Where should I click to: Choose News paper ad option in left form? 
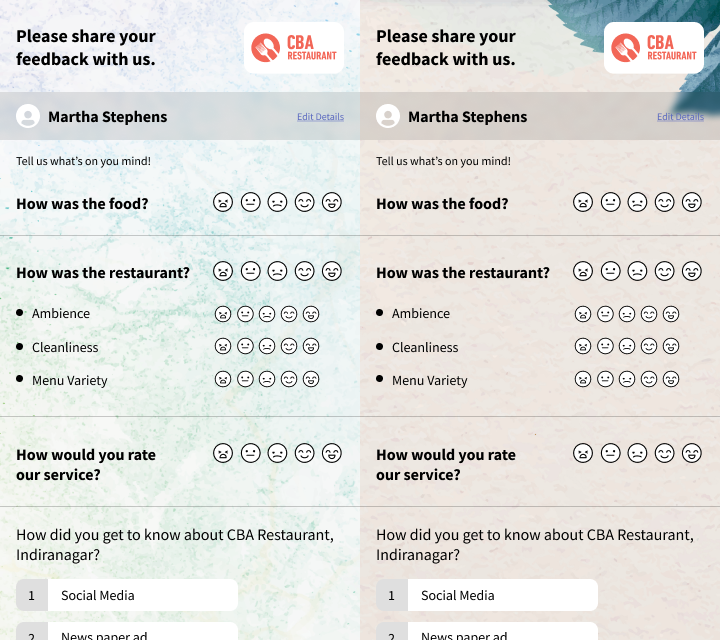click(127, 632)
